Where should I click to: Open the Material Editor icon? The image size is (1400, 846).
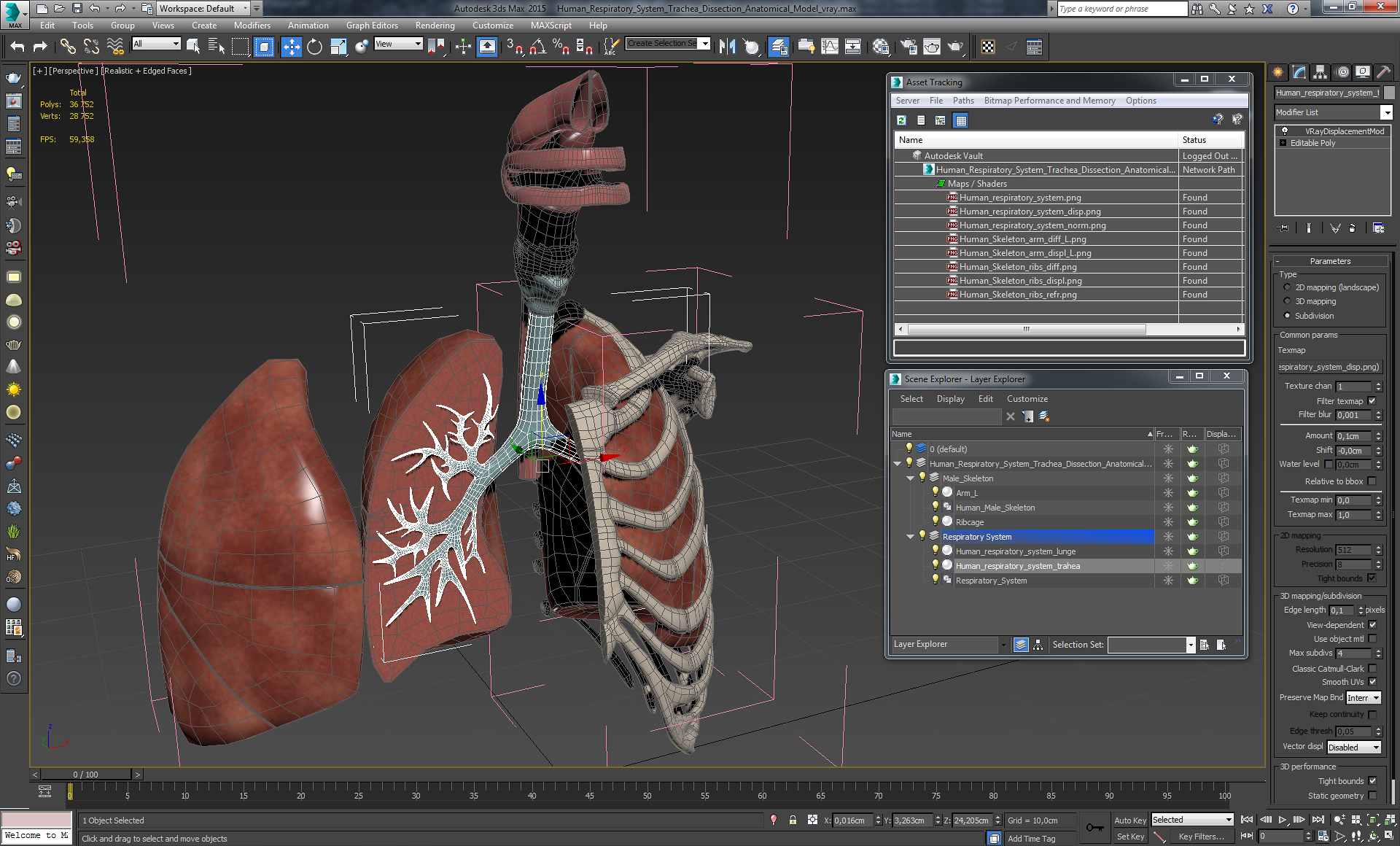pyautogui.click(x=881, y=47)
